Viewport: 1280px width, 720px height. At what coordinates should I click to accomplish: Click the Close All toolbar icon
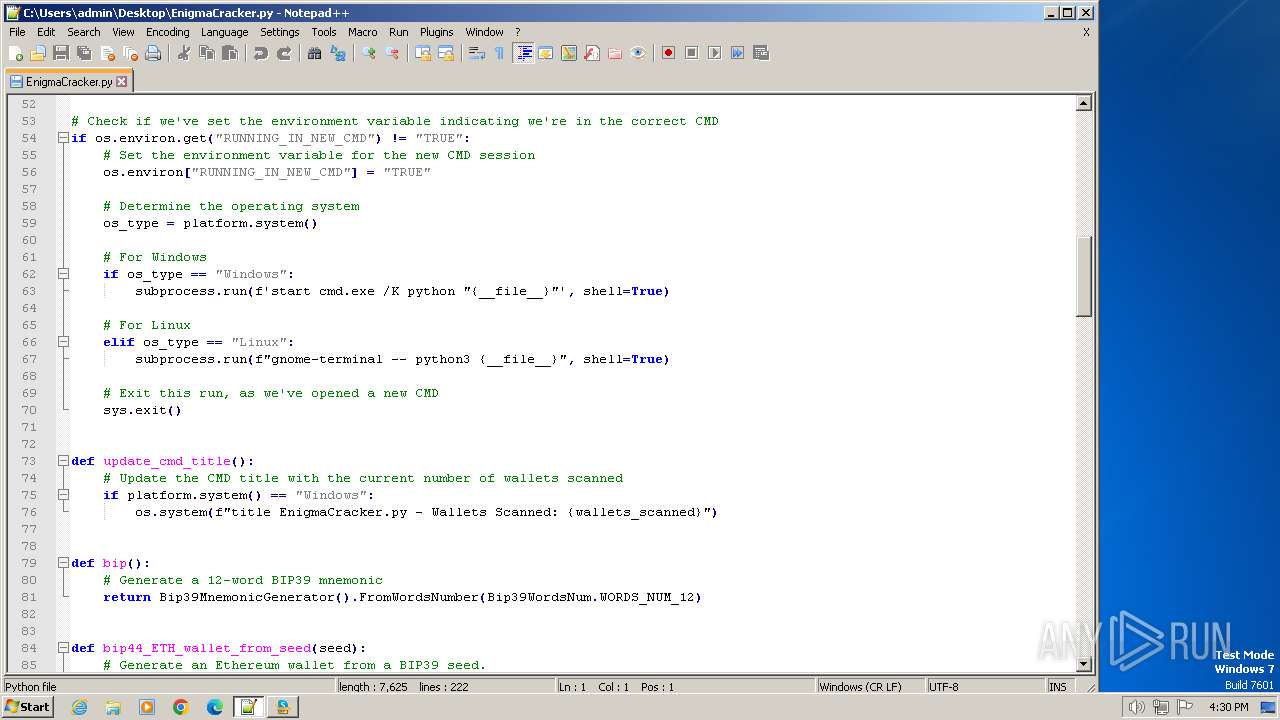click(x=130, y=53)
